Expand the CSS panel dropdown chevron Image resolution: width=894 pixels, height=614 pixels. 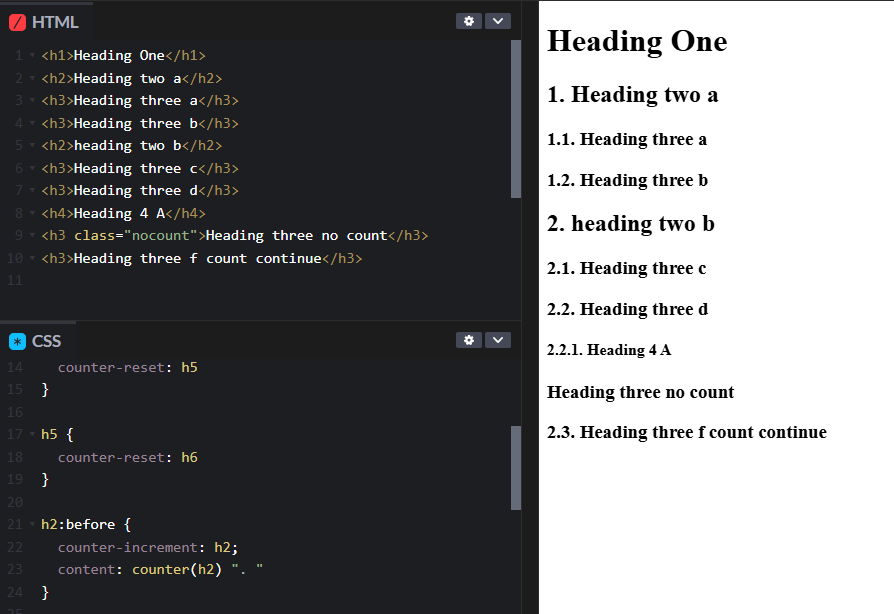pos(497,340)
